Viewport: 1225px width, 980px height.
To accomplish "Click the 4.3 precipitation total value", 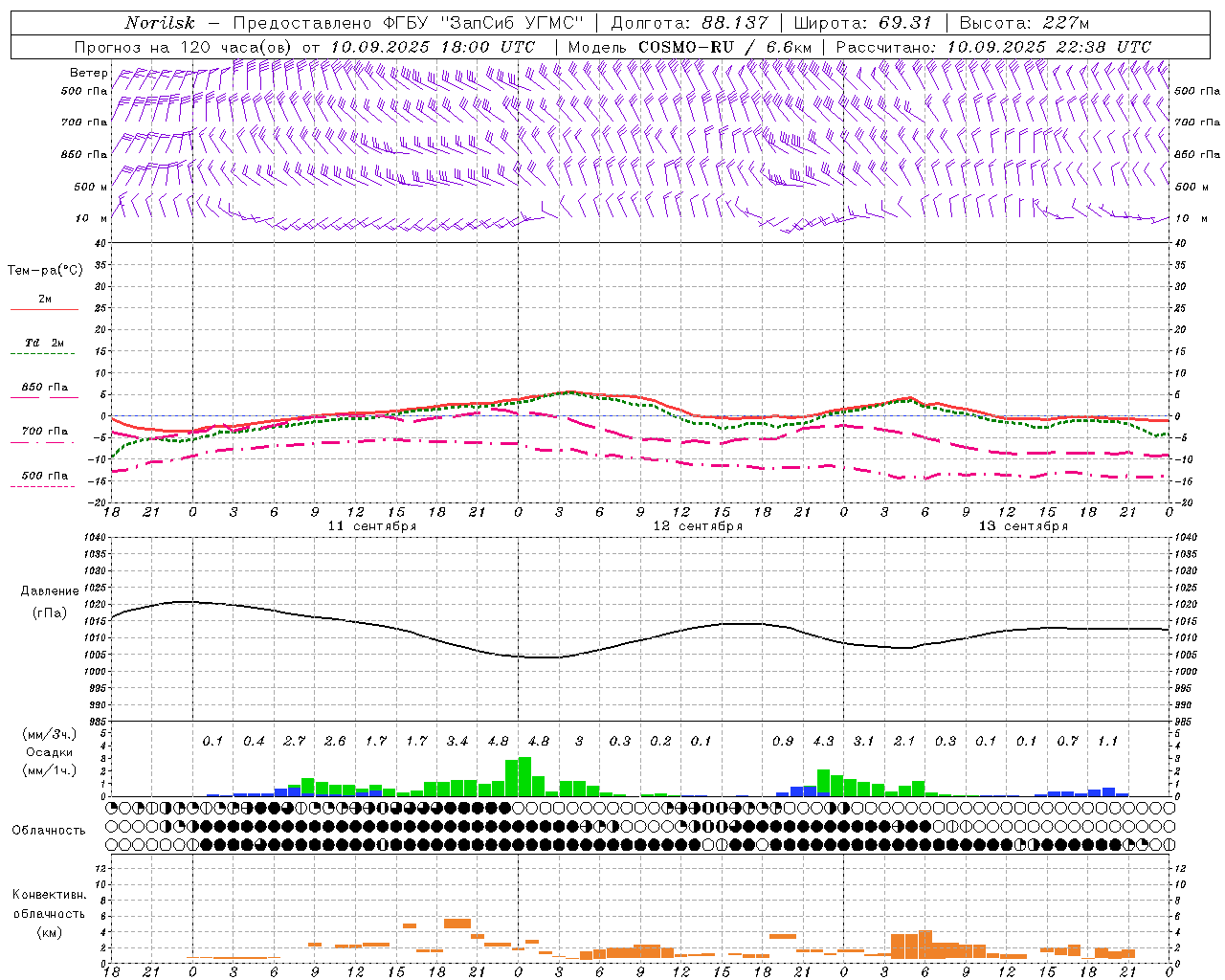I will (x=823, y=742).
